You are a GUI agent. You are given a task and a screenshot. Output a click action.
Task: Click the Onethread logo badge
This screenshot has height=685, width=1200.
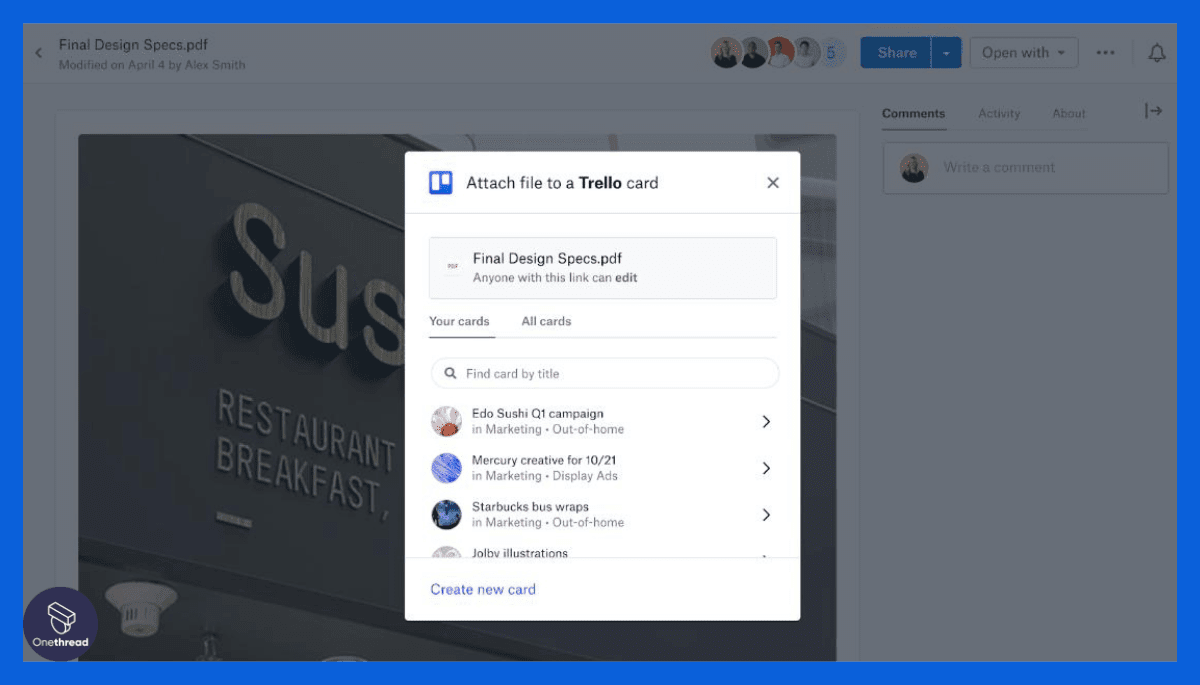[x=61, y=624]
